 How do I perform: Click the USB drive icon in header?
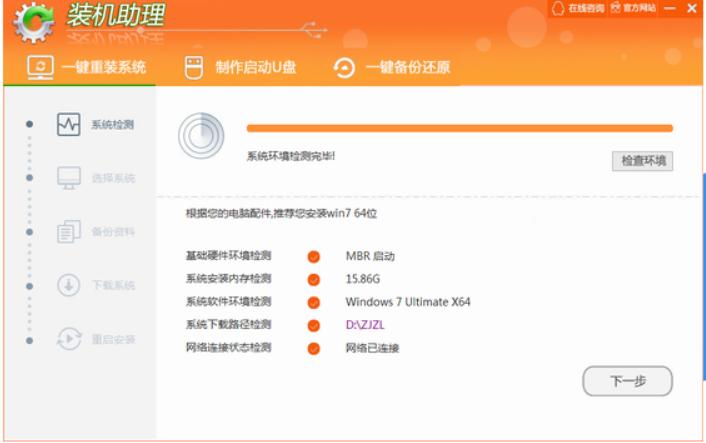(x=194, y=68)
